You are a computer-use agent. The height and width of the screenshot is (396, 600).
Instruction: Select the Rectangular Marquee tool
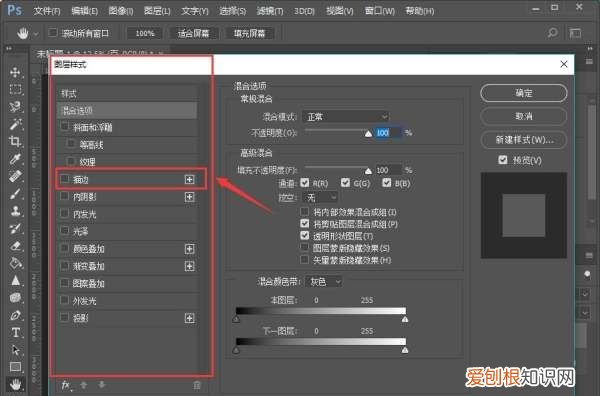(x=15, y=90)
